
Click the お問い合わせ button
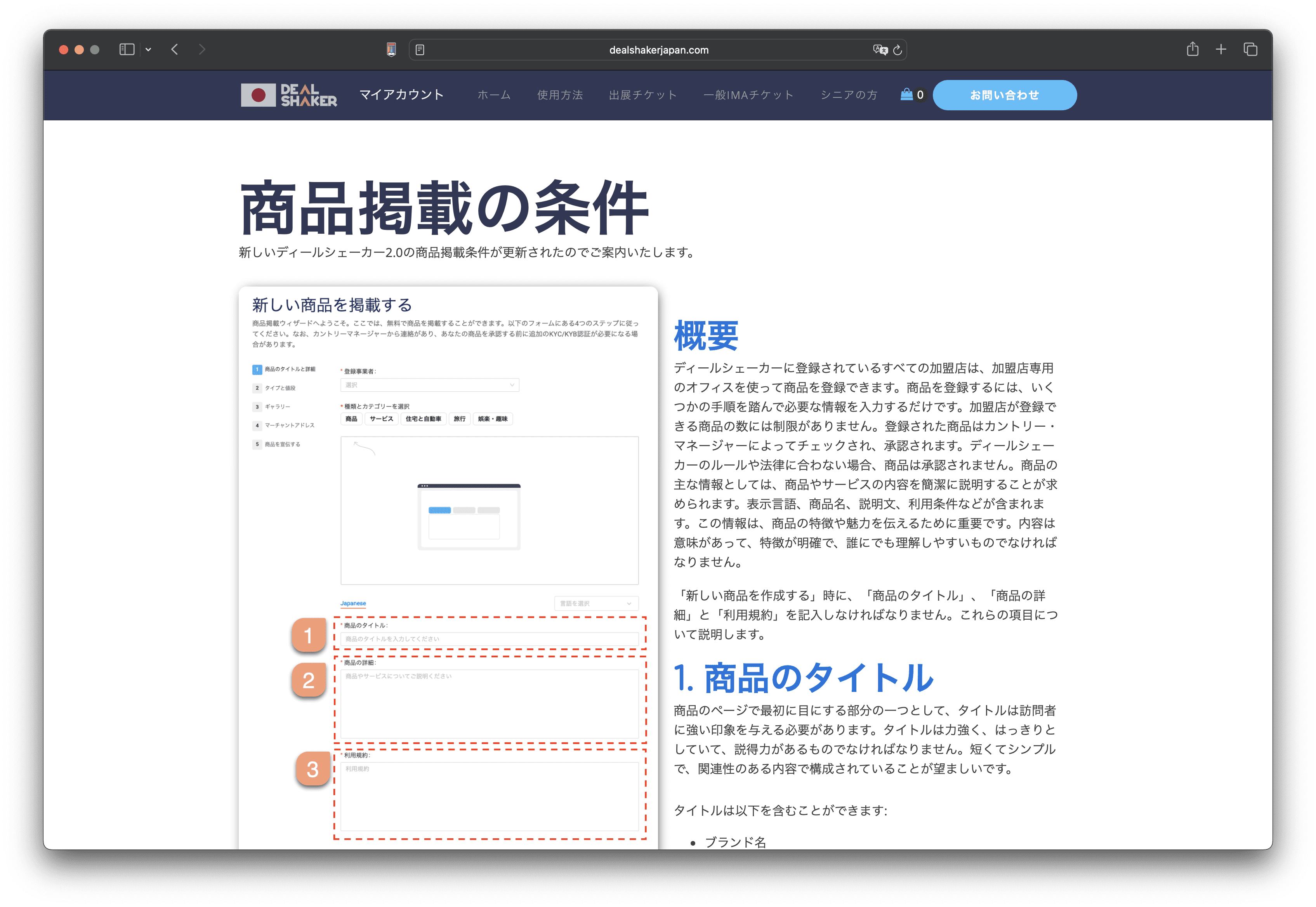1004,95
